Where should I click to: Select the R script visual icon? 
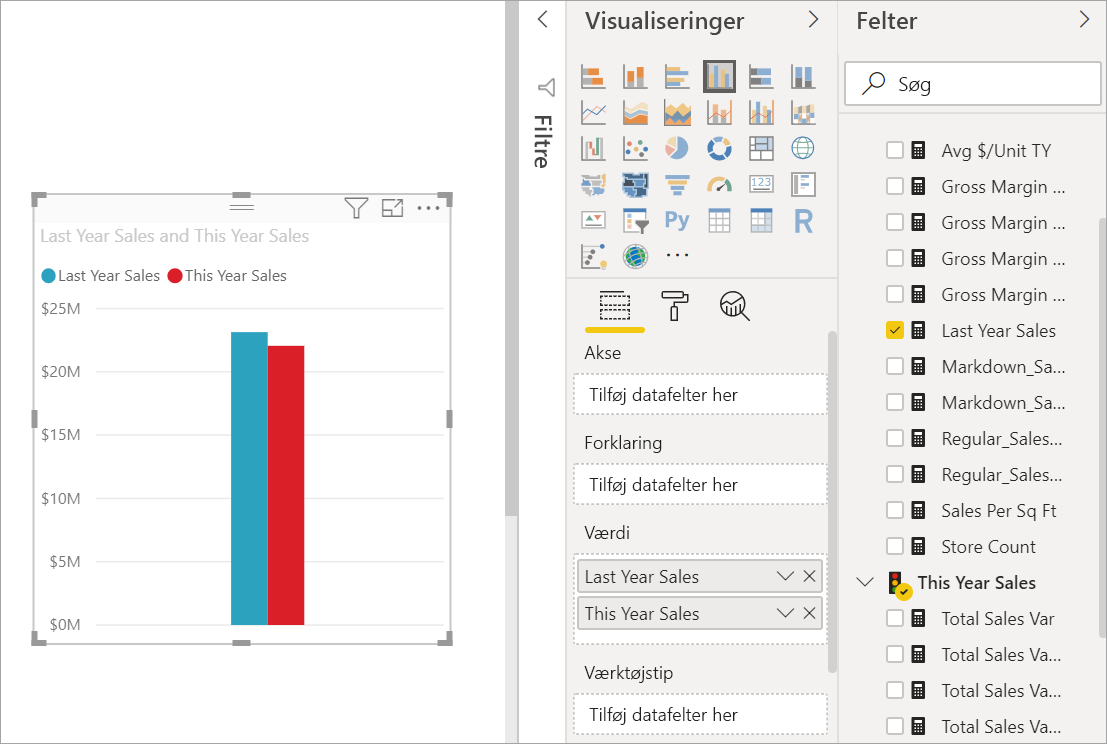[x=803, y=221]
